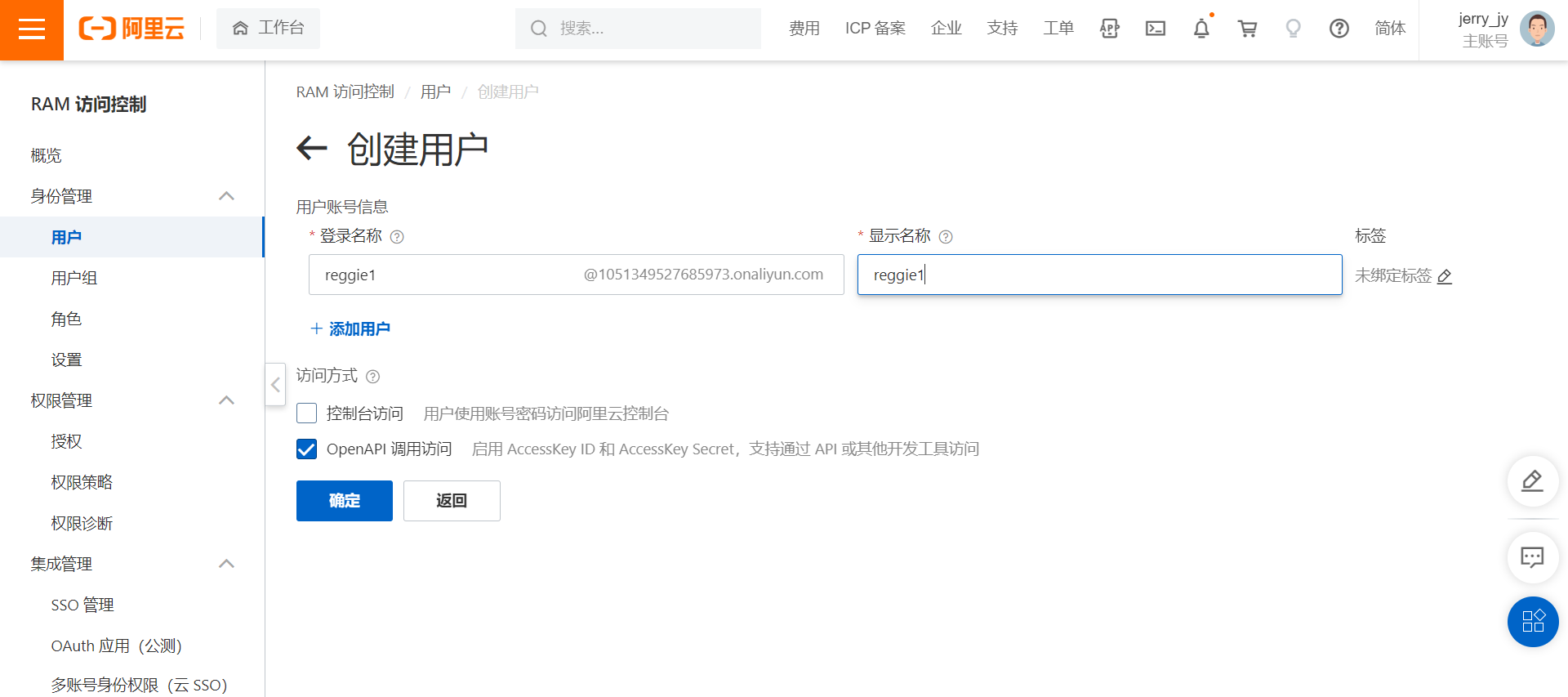The height and width of the screenshot is (697, 1568).
Task: Launch Cloud Shell terminal icon
Action: pos(1156,29)
